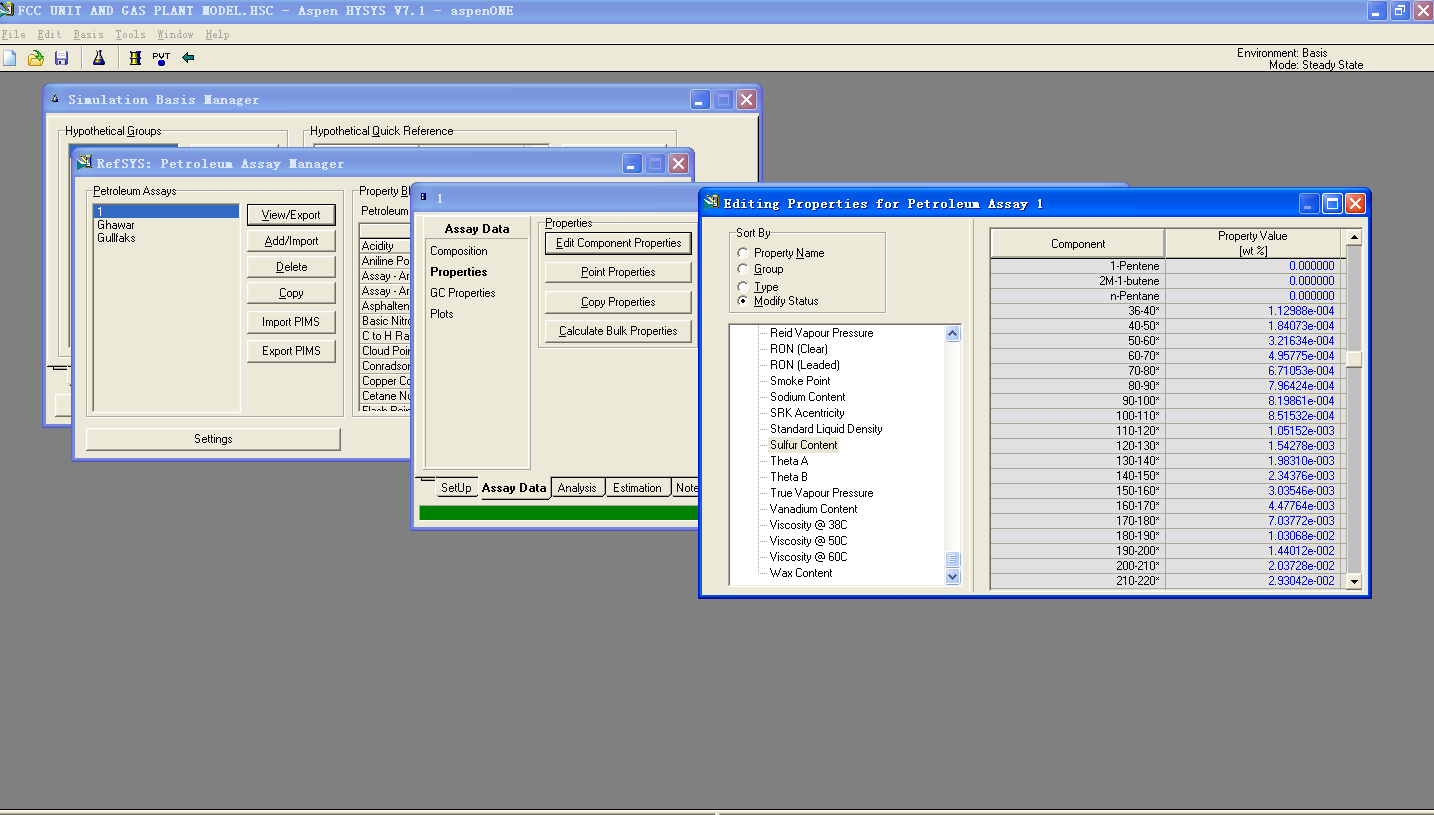Viewport: 1434px width, 815px height.
Task: Select the Type sort option
Action: pyautogui.click(x=742, y=287)
